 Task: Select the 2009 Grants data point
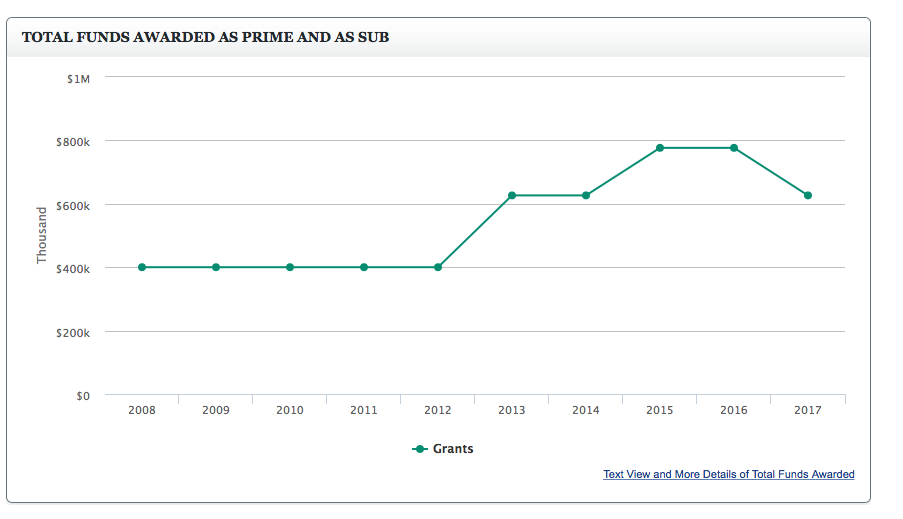(x=216, y=267)
